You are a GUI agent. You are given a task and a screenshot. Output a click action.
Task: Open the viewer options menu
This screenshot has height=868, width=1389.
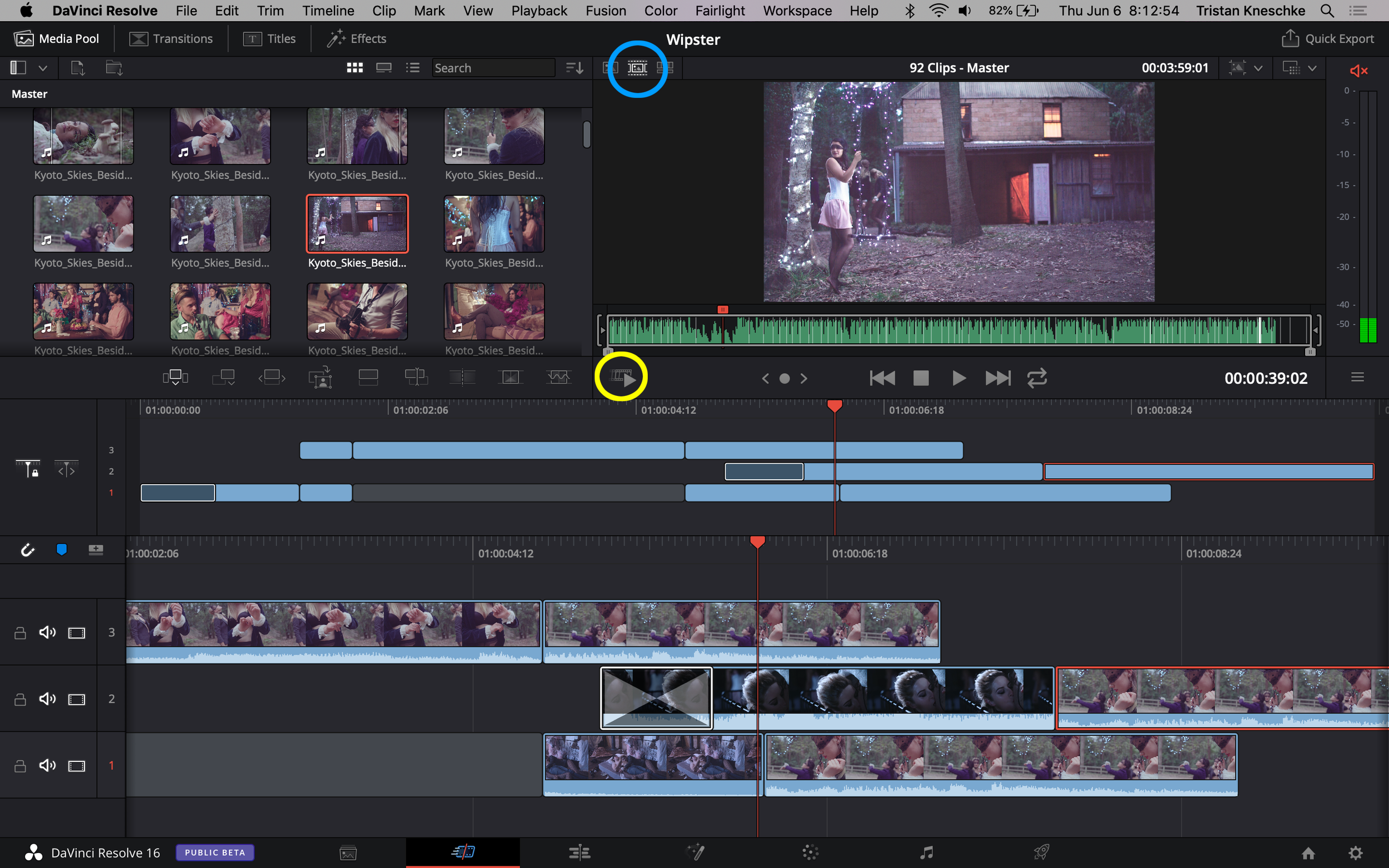[x=1357, y=377]
